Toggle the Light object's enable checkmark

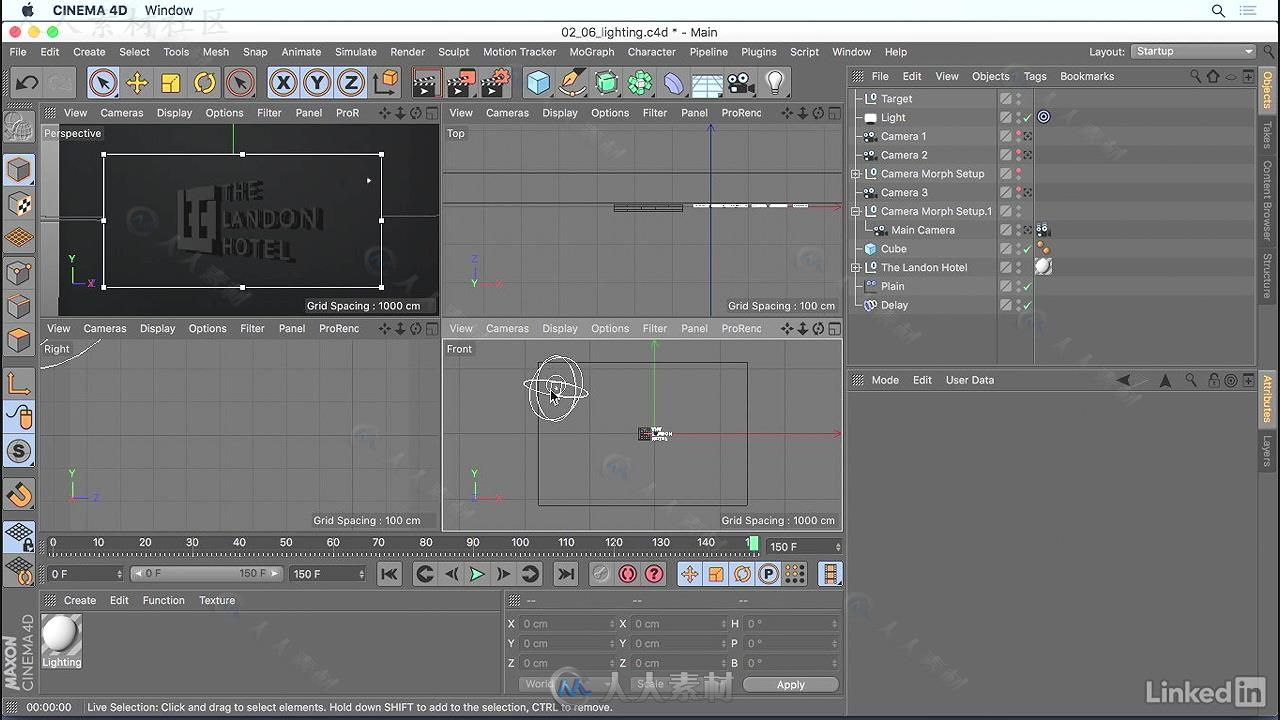tap(1027, 117)
